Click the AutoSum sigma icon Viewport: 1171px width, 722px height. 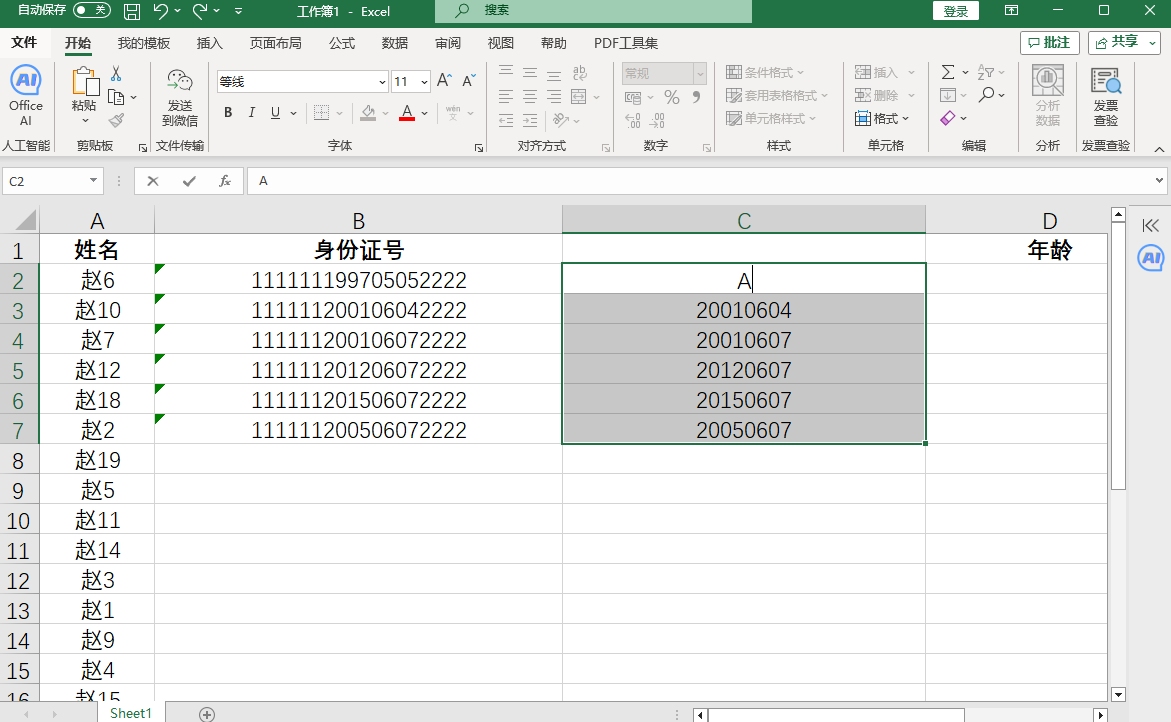tap(947, 72)
